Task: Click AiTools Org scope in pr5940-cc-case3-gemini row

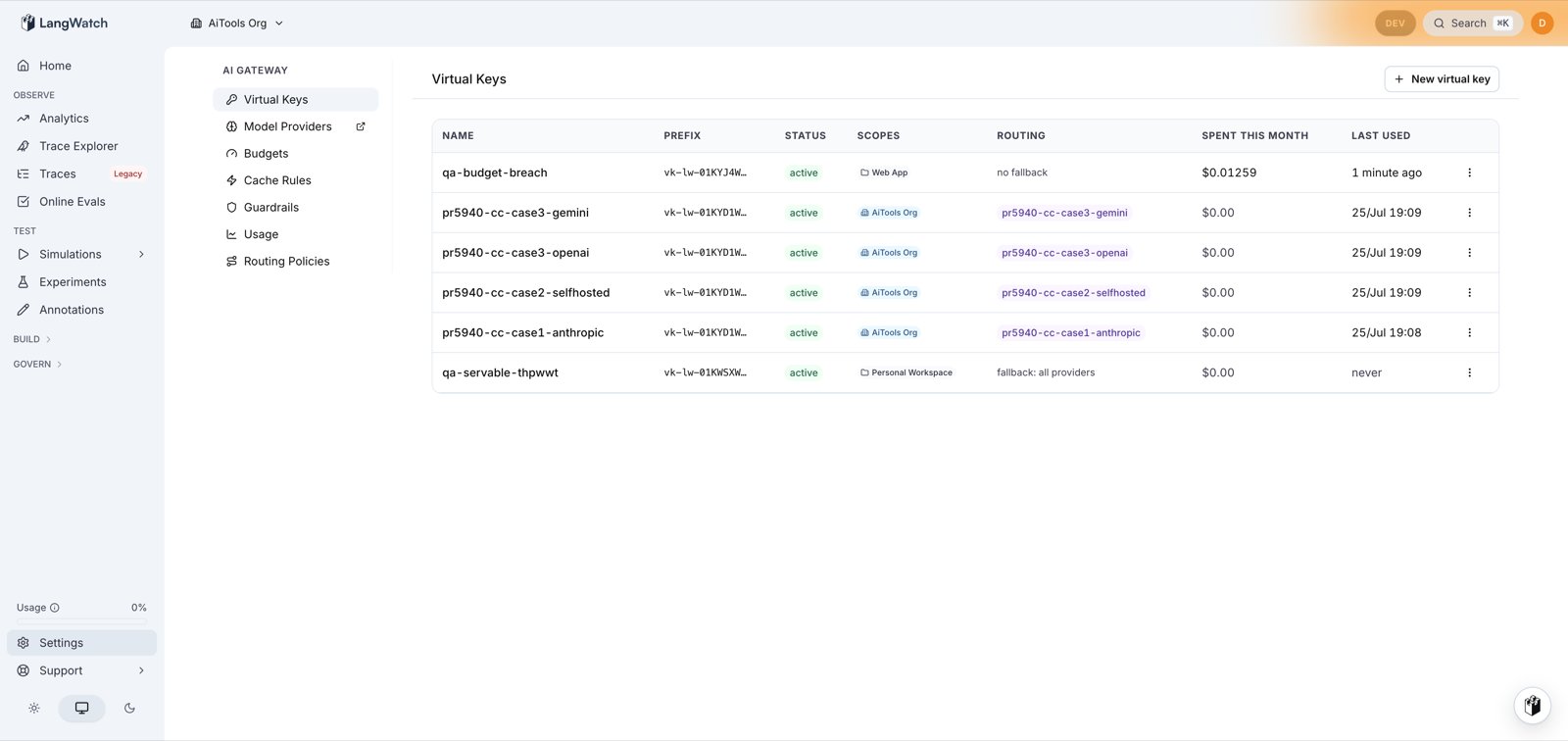Action: click(x=889, y=213)
